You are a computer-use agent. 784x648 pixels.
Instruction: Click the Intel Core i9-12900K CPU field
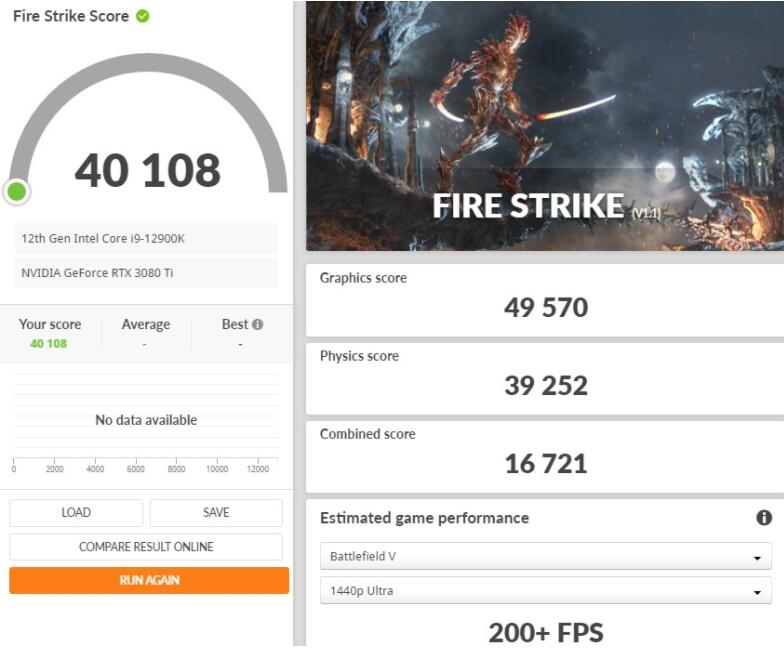pos(146,239)
